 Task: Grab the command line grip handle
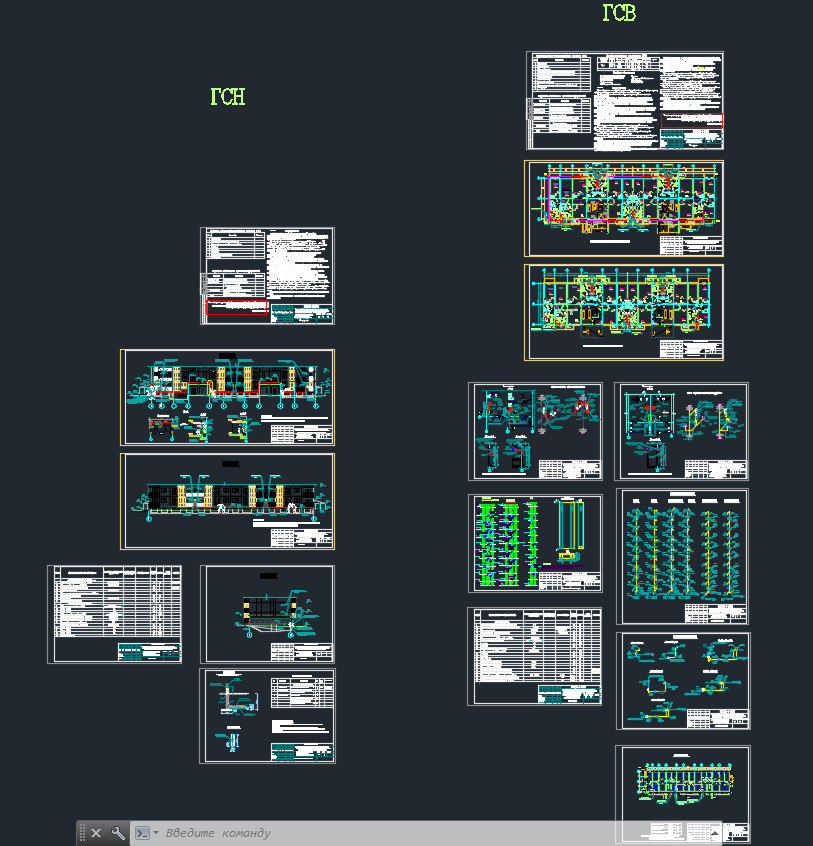[x=82, y=833]
